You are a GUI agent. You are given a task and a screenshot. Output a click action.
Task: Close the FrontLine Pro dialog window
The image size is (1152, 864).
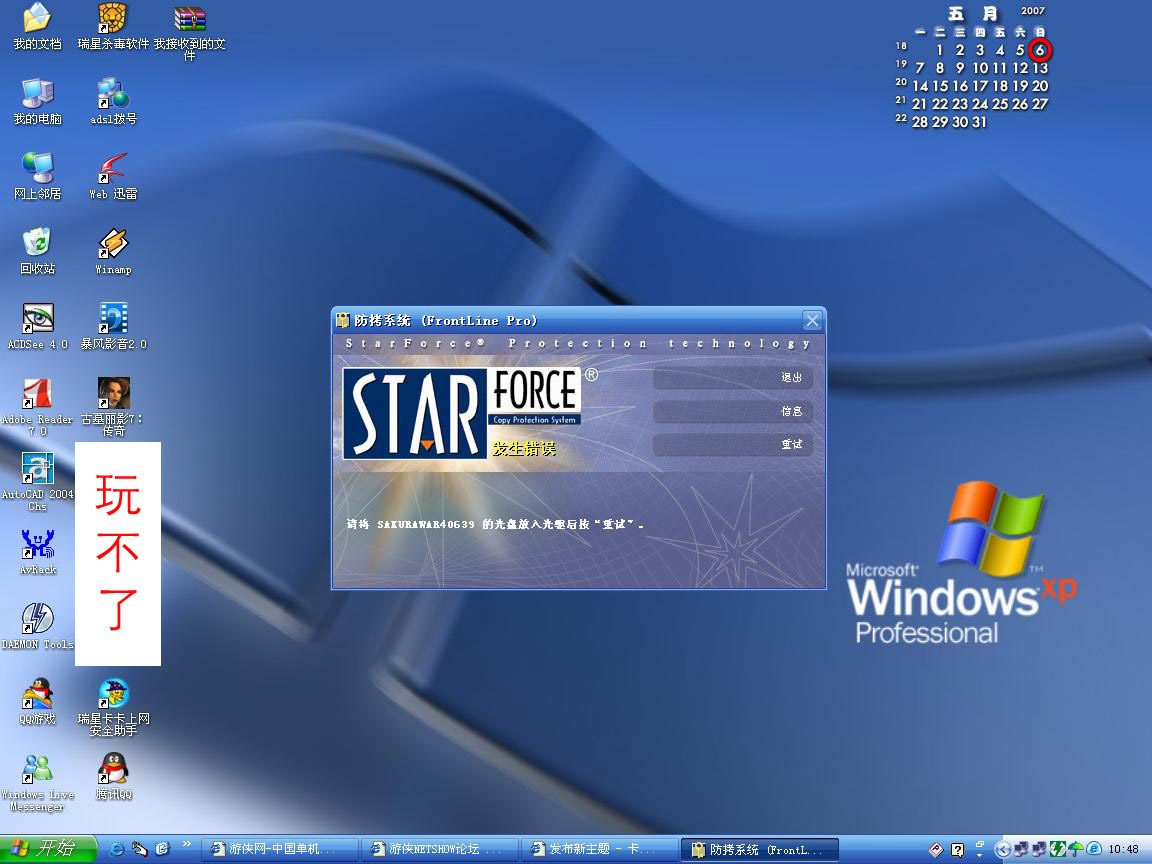click(812, 321)
